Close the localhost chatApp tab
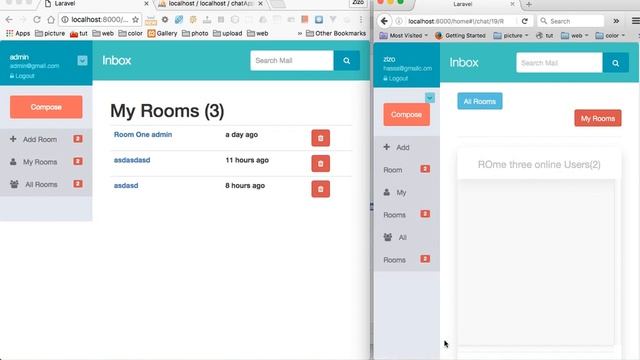The height and width of the screenshot is (360, 640). [x=260, y=4]
